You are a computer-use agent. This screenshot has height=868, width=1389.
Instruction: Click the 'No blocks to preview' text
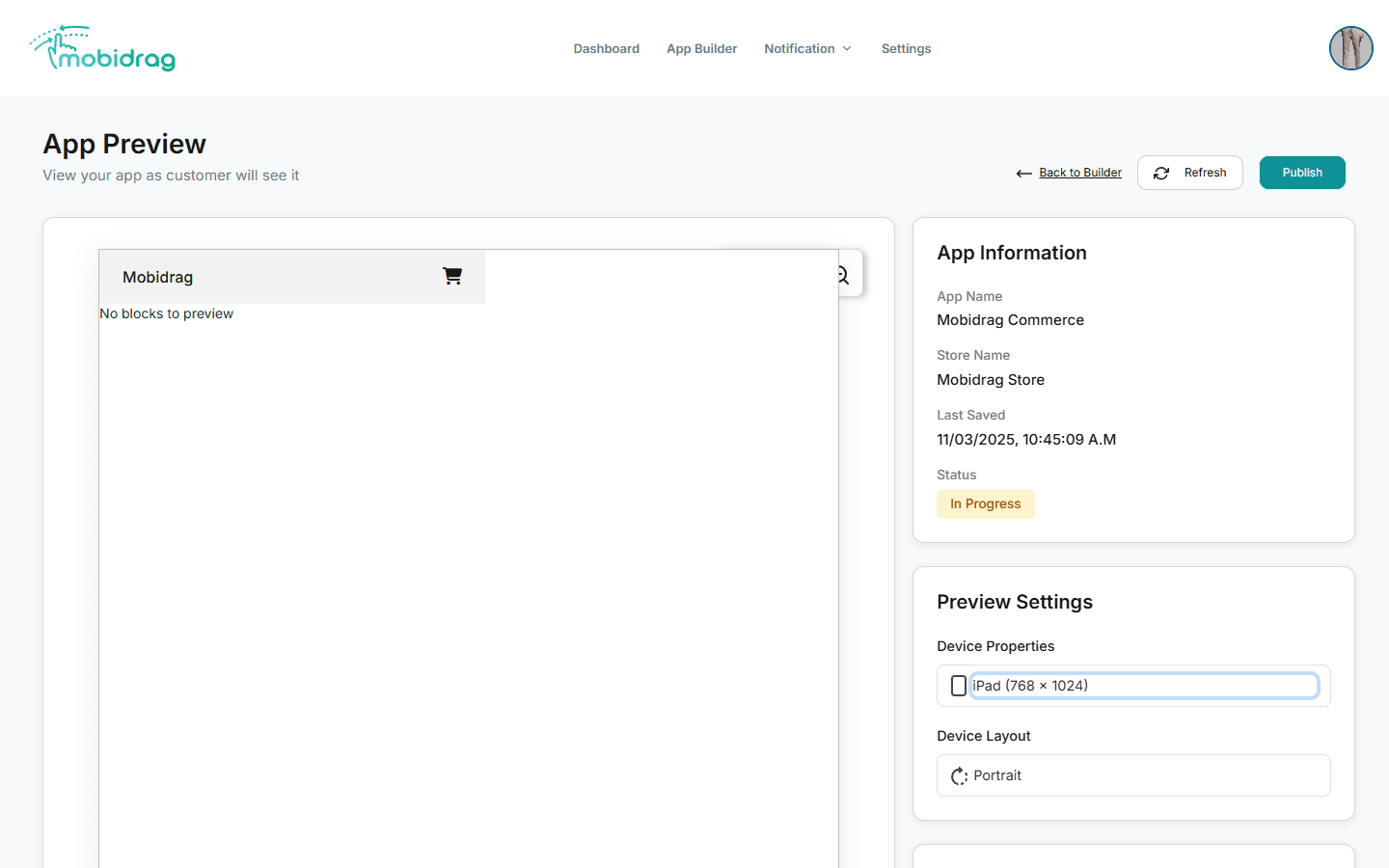pos(167,313)
